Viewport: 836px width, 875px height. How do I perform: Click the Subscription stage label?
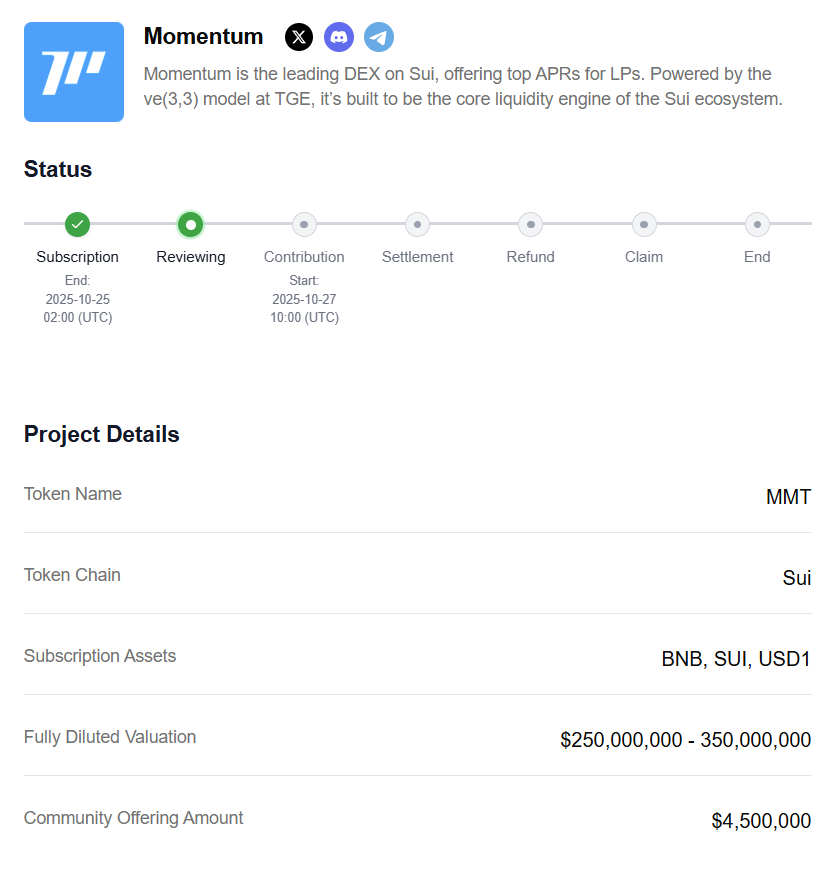[77, 257]
